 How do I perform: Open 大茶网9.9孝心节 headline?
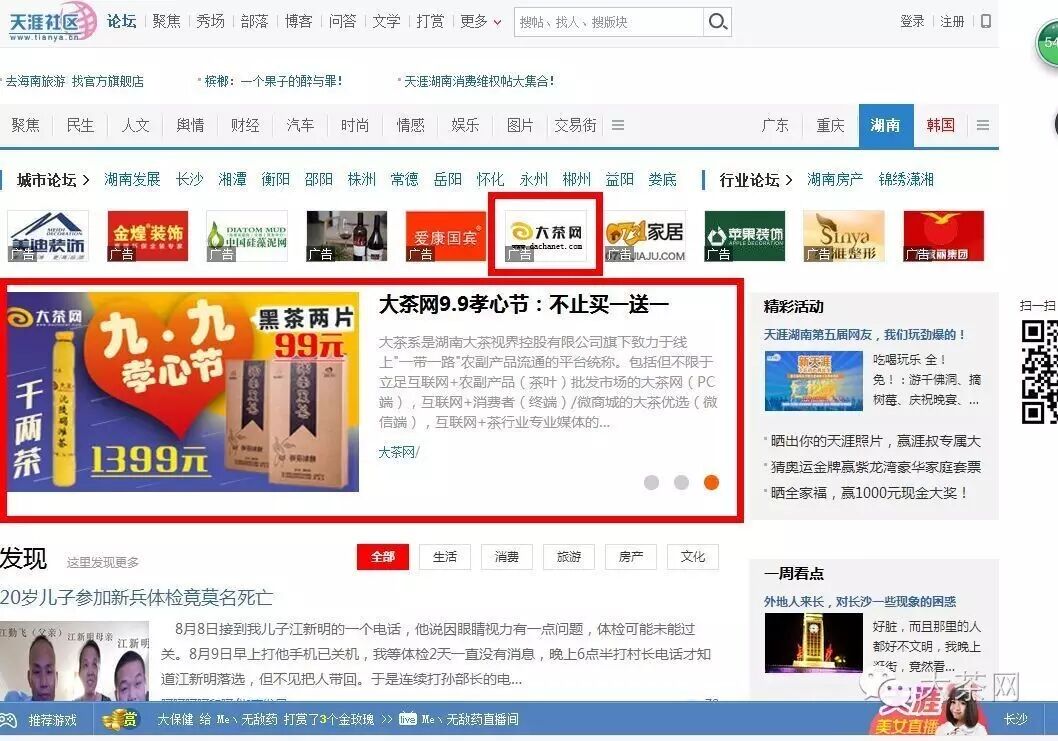click(524, 304)
